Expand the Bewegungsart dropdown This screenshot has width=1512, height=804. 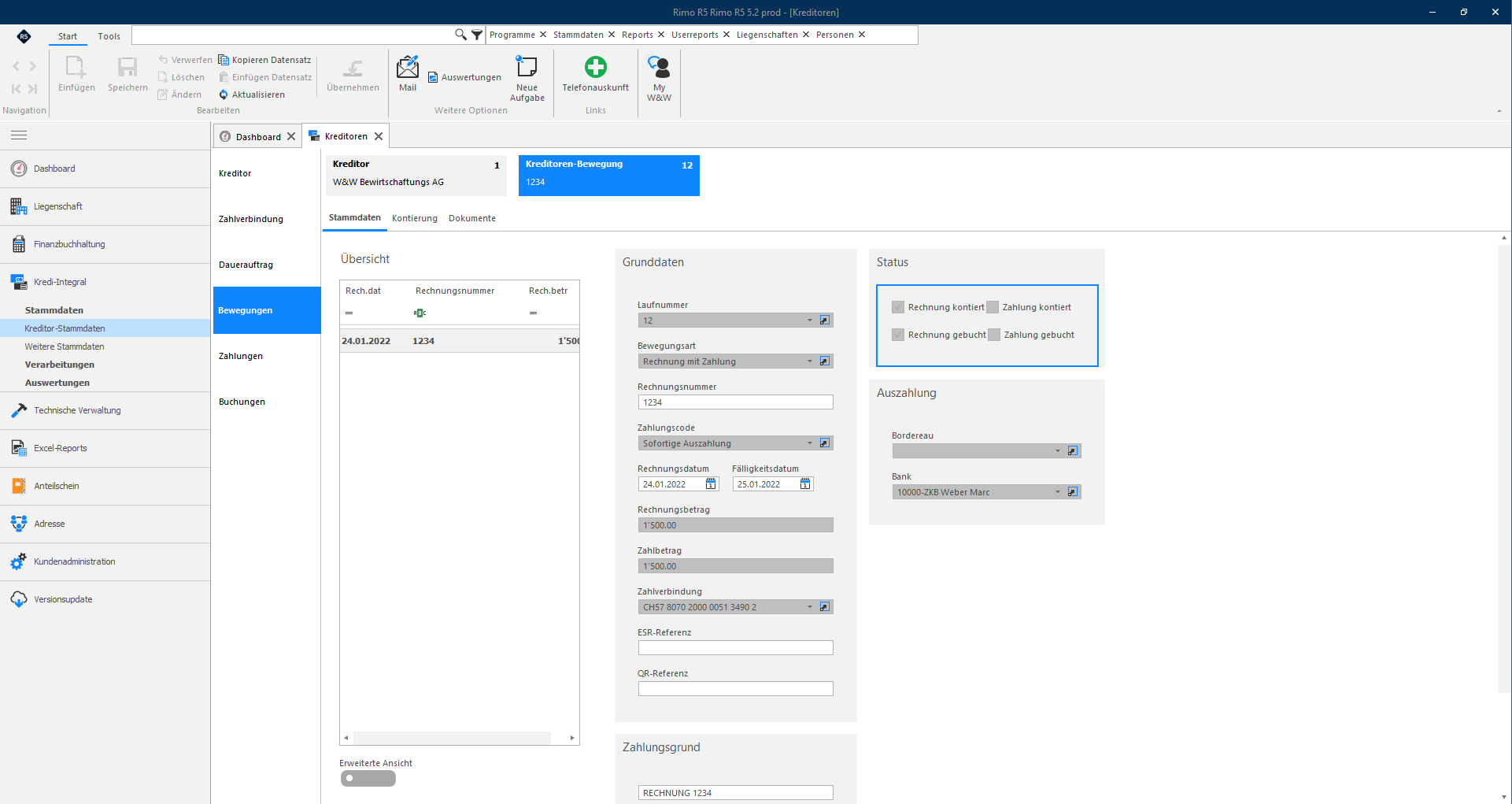[x=810, y=361]
